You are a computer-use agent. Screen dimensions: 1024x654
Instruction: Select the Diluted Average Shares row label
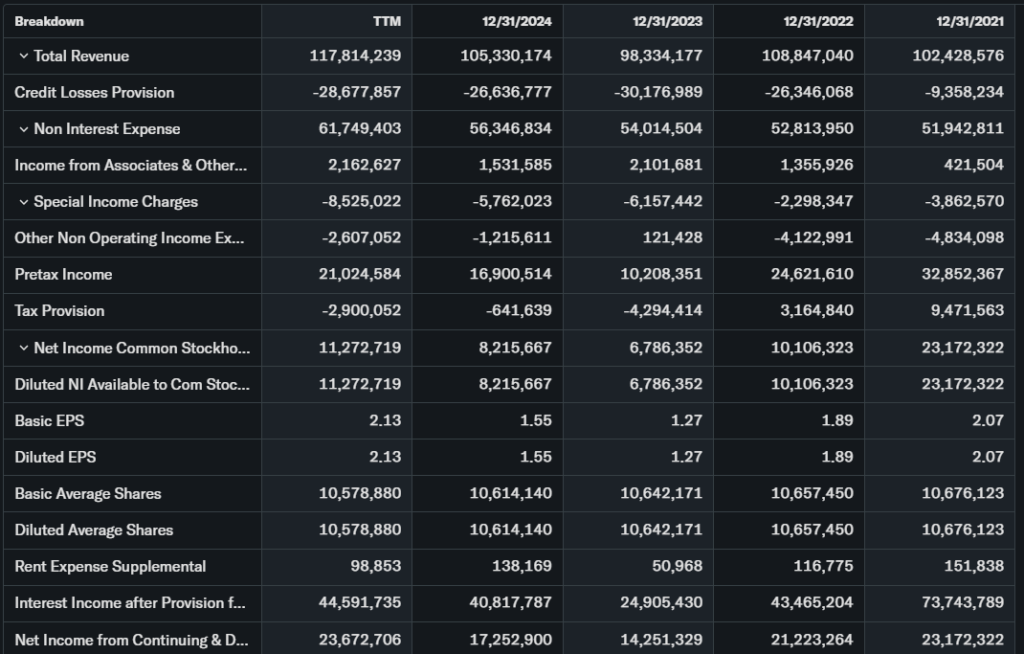(x=94, y=530)
